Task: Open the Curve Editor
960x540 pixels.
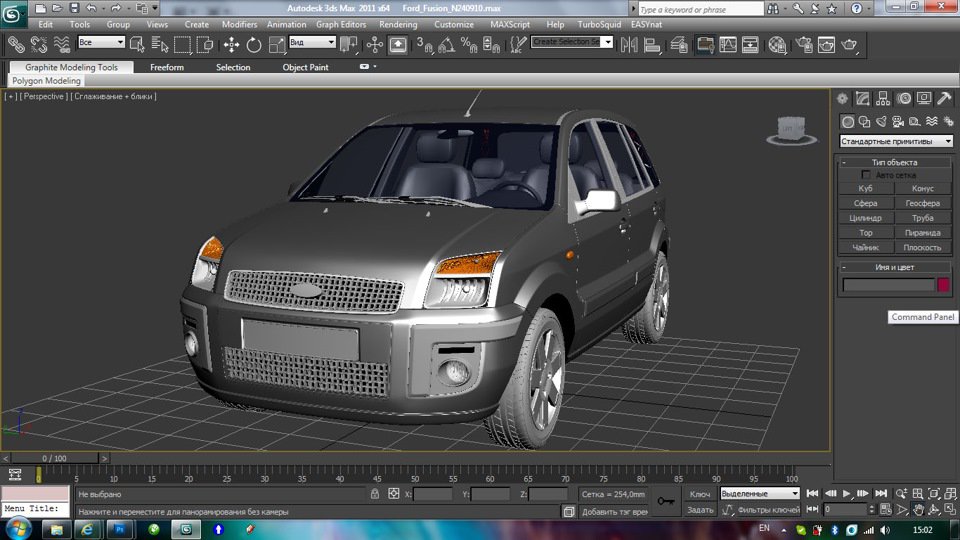Action: tap(728, 45)
